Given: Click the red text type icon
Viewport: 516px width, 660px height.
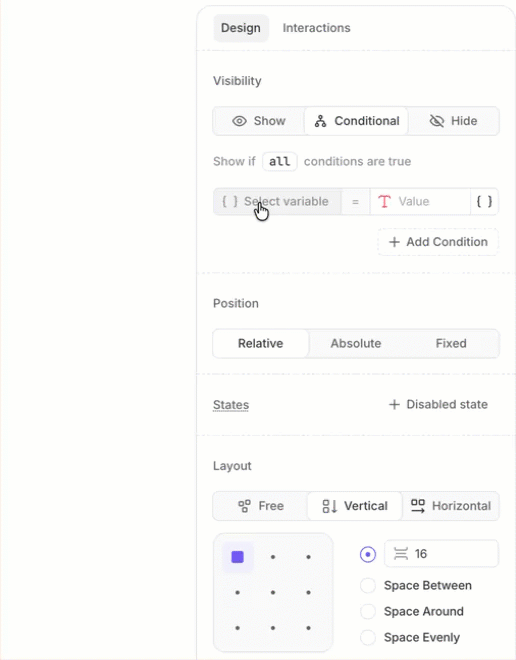Looking at the screenshot, I should pyautogui.click(x=384, y=201).
